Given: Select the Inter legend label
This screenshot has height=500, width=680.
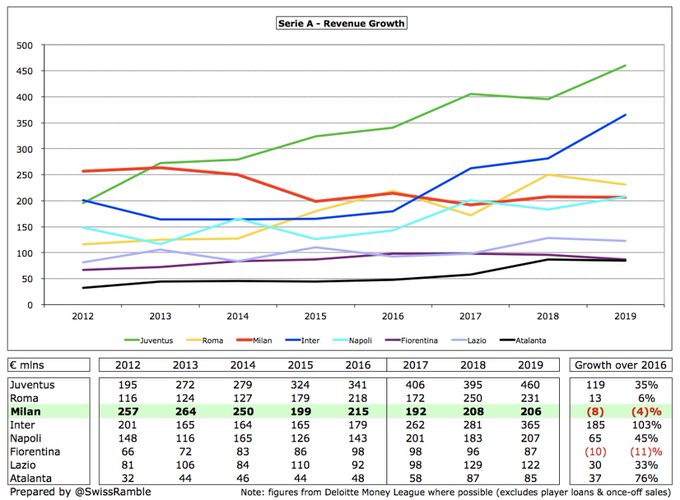Looking at the screenshot, I should (310, 340).
